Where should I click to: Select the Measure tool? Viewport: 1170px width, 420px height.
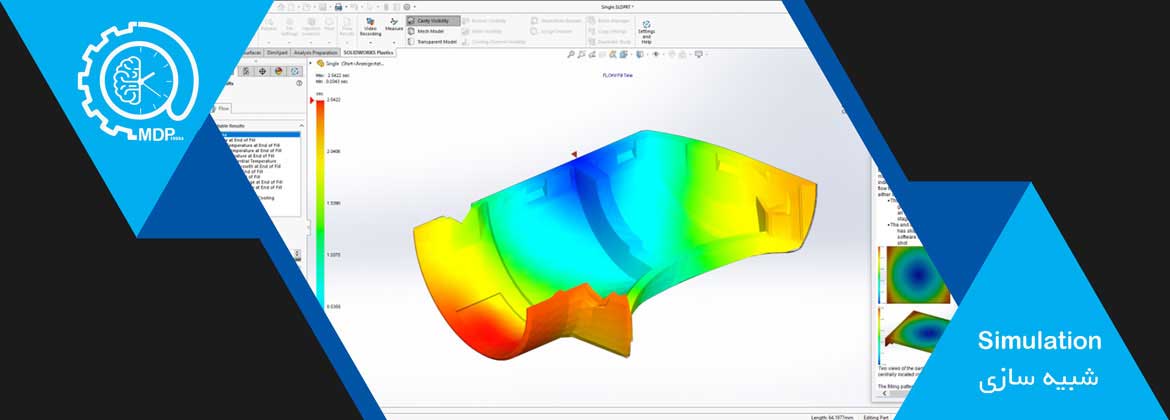(x=394, y=23)
